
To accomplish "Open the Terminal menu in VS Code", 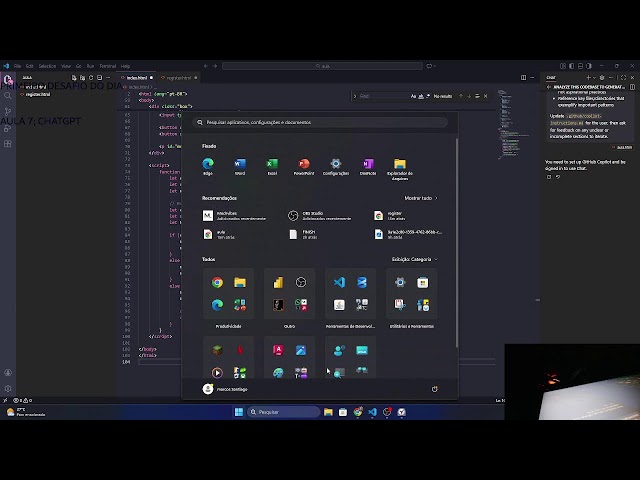I will tap(107, 66).
